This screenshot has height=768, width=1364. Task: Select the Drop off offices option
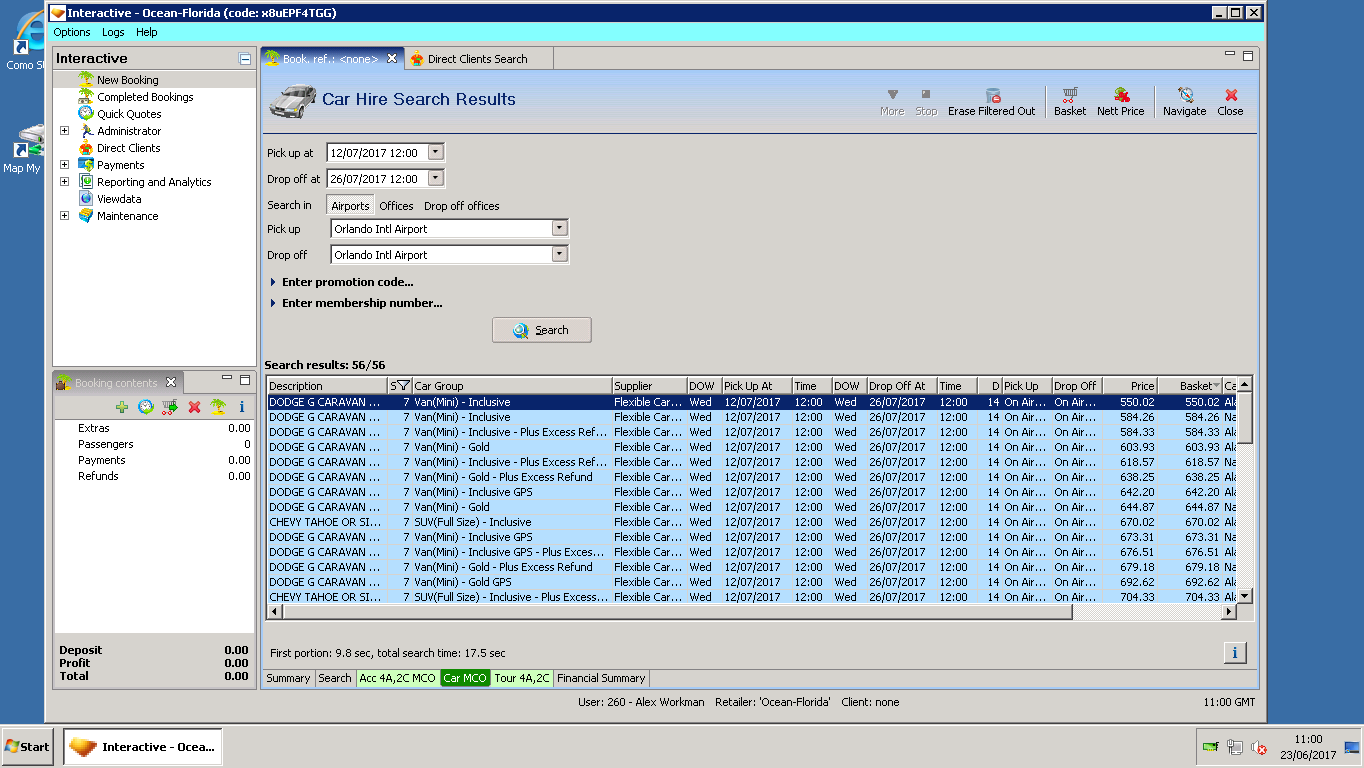click(x=461, y=206)
